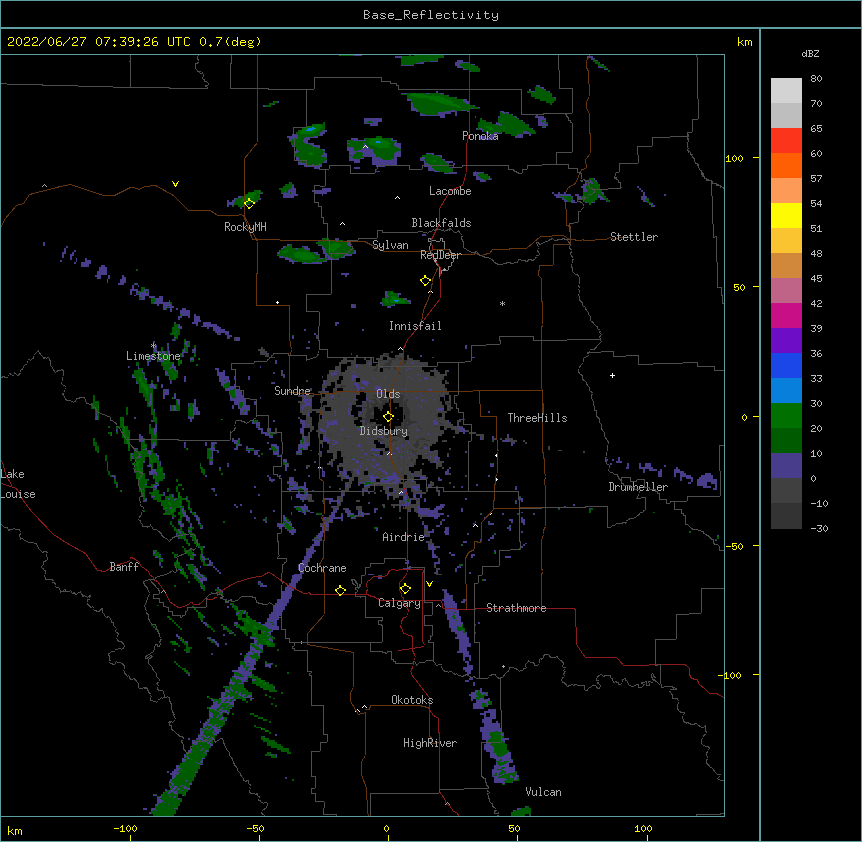Select the yellow V marker northwest of RockyMH
This screenshot has width=862, height=842.
(175, 184)
